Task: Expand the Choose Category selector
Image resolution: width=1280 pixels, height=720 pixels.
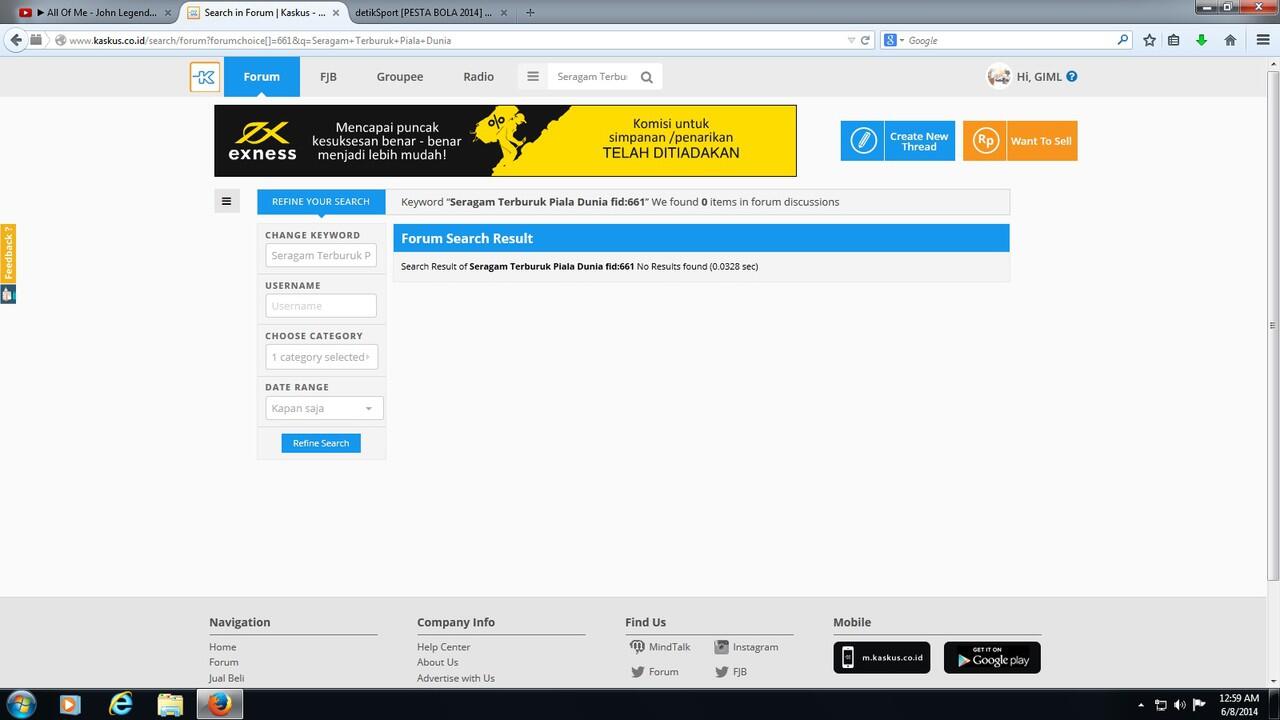Action: (321, 357)
